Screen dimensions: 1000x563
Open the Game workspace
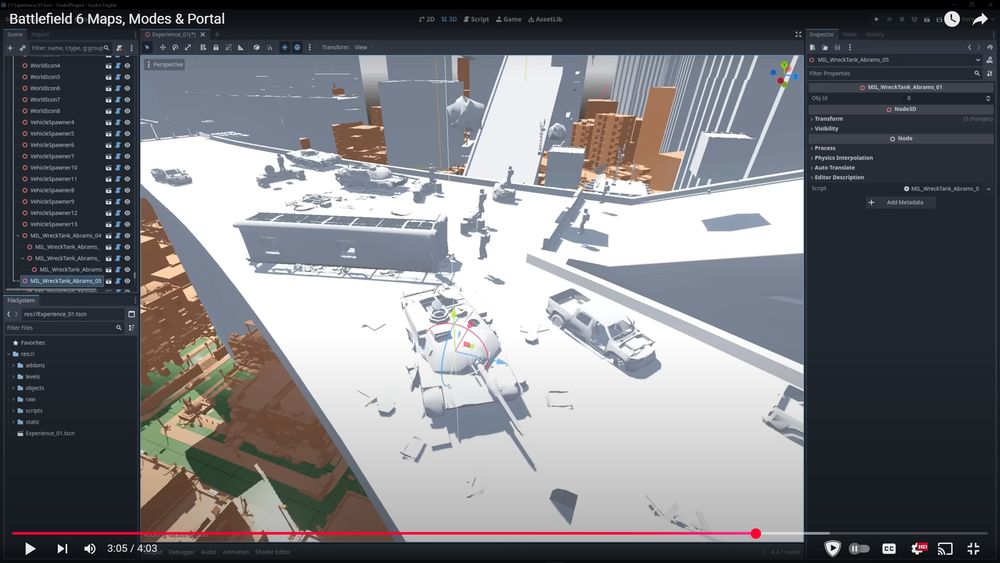tap(508, 19)
